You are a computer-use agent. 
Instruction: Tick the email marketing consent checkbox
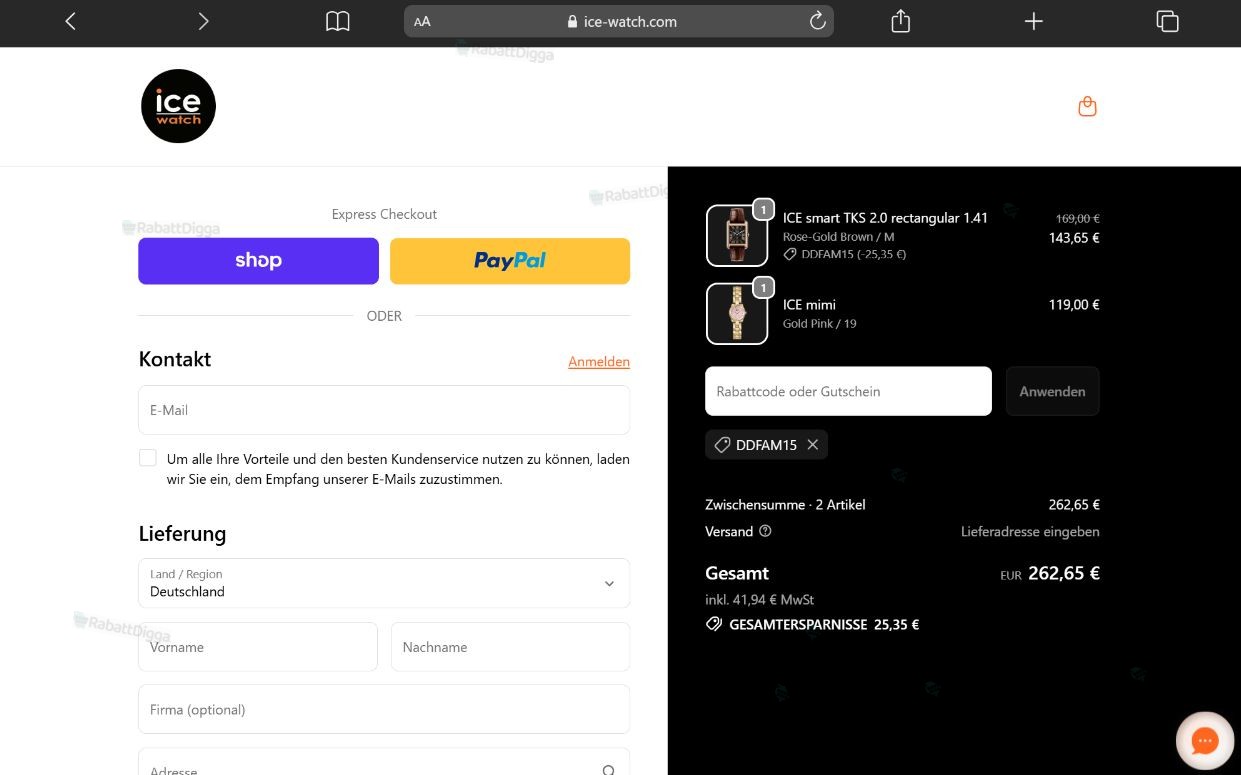coord(148,458)
